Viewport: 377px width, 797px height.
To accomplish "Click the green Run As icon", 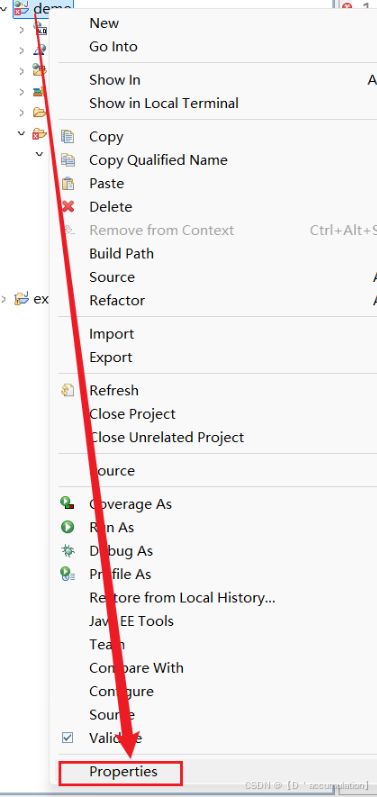I will 68,527.
